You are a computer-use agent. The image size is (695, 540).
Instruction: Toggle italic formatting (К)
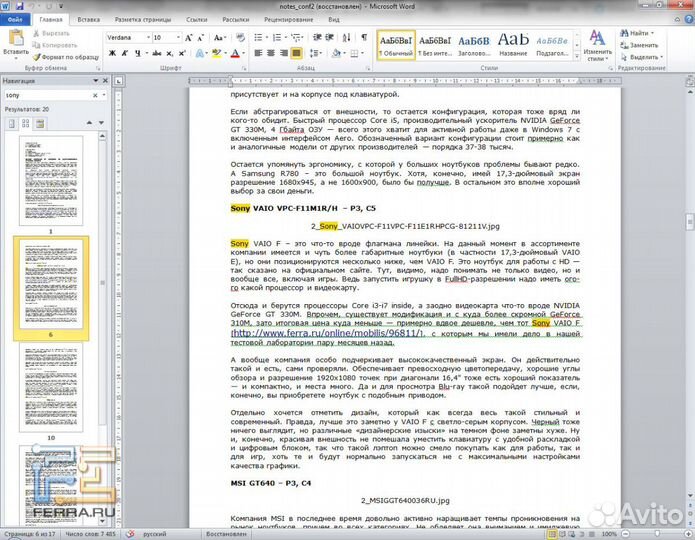tap(125, 53)
